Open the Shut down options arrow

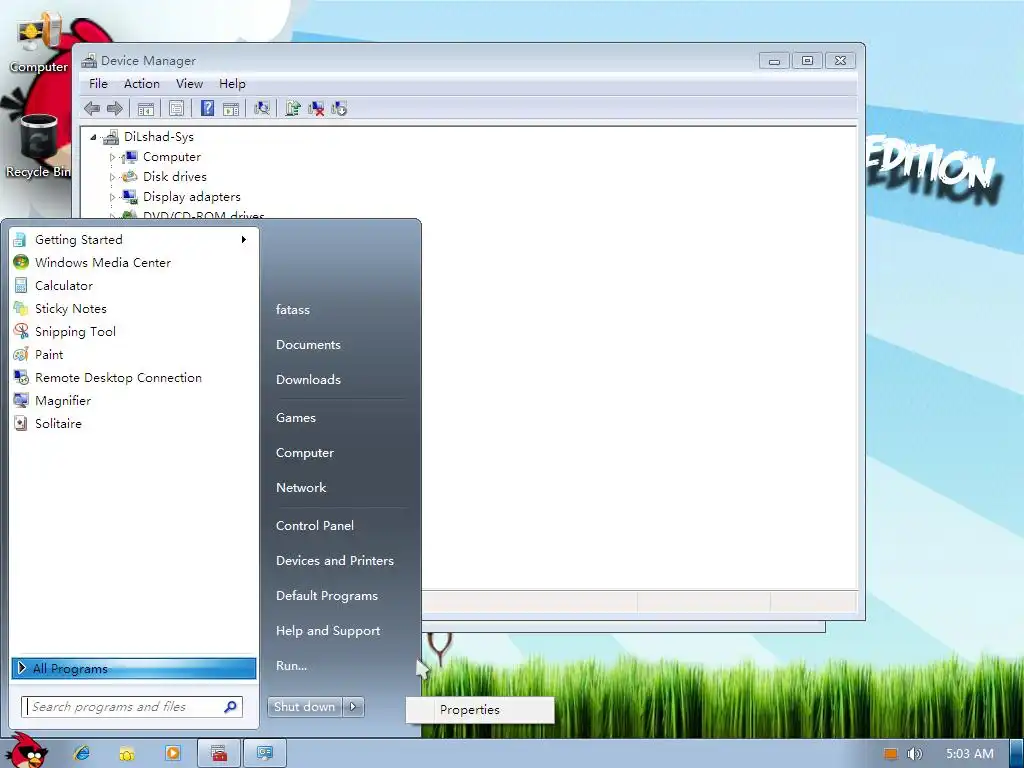point(353,707)
